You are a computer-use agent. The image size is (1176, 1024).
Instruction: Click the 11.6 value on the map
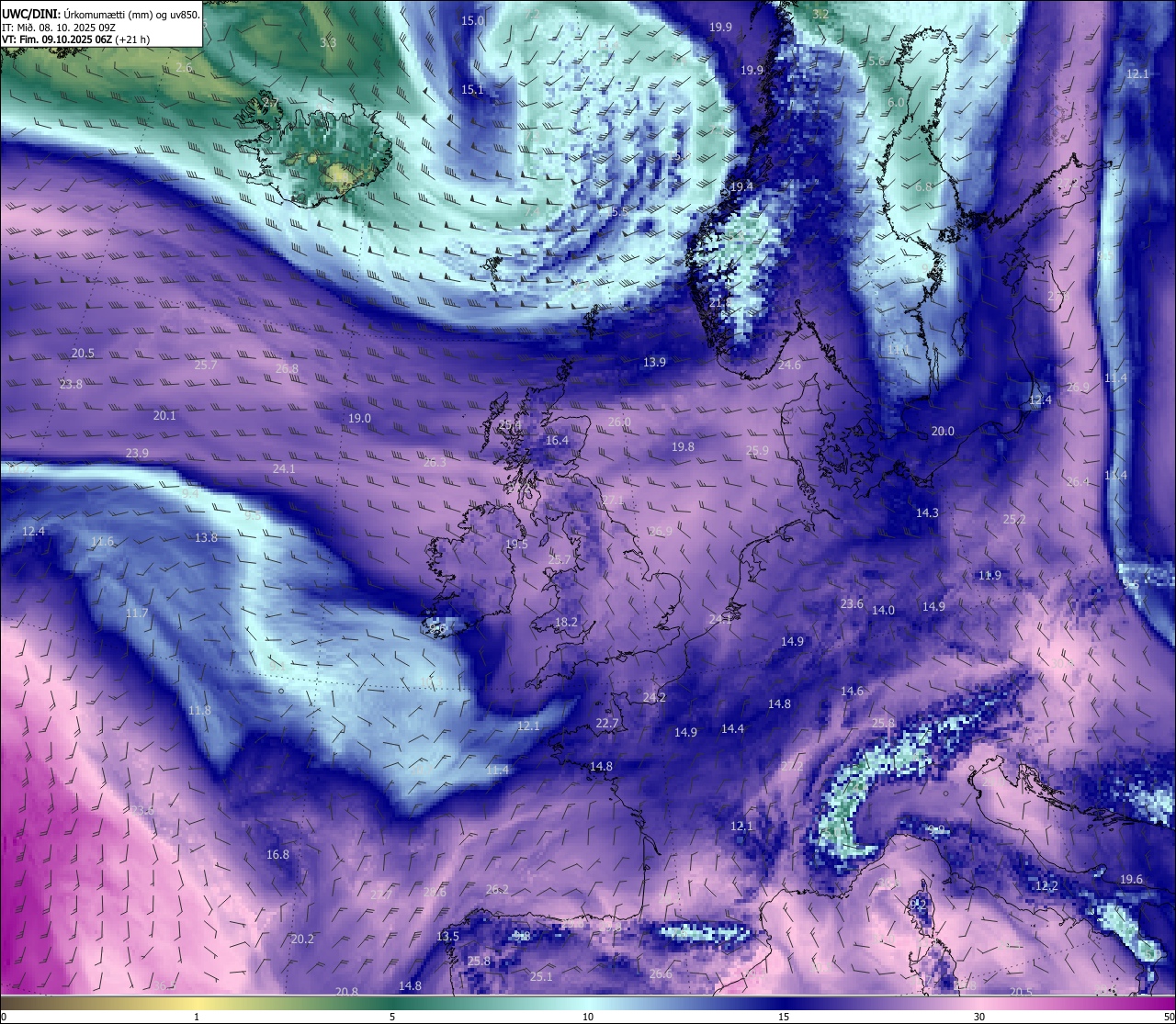(103, 541)
